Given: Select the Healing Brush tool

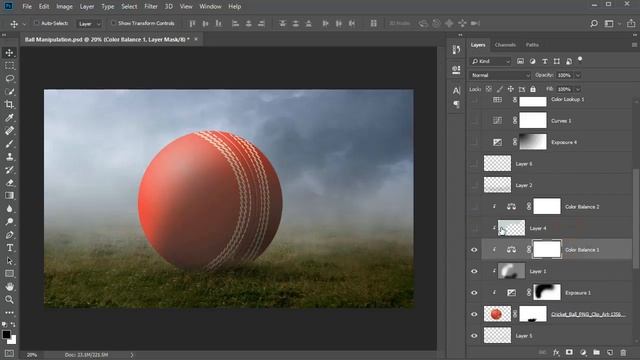Looking at the screenshot, I should (x=9, y=131).
